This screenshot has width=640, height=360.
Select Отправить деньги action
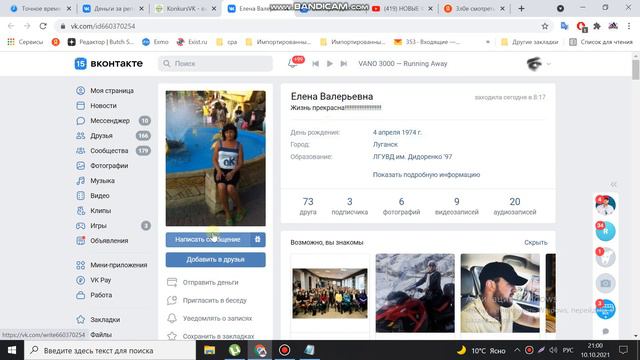[x=210, y=282]
